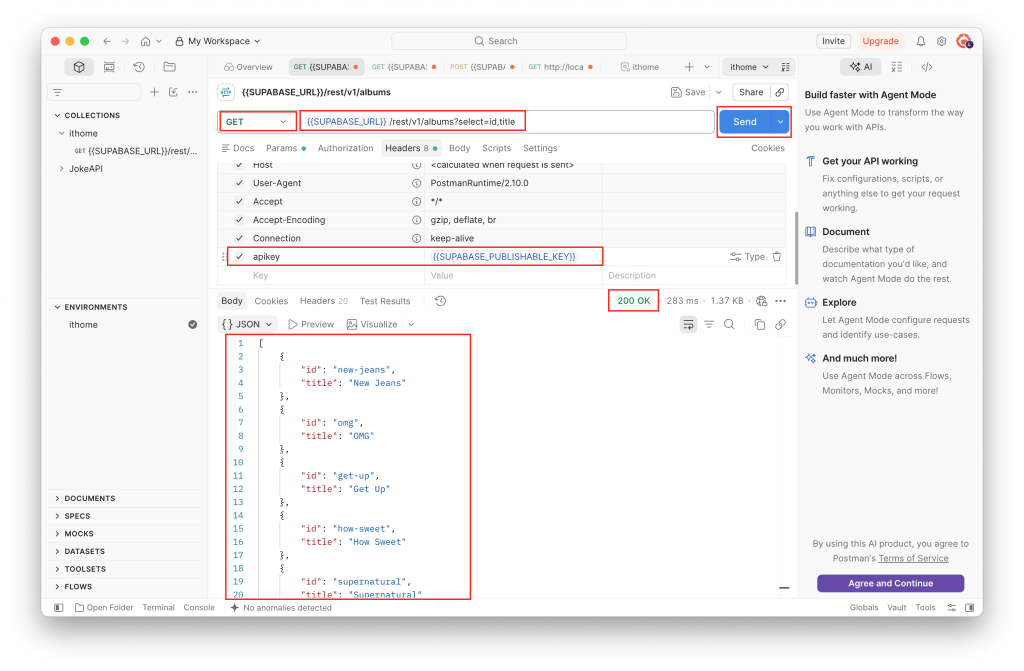
Task: Open the Console in the status bar
Action: (x=199, y=608)
